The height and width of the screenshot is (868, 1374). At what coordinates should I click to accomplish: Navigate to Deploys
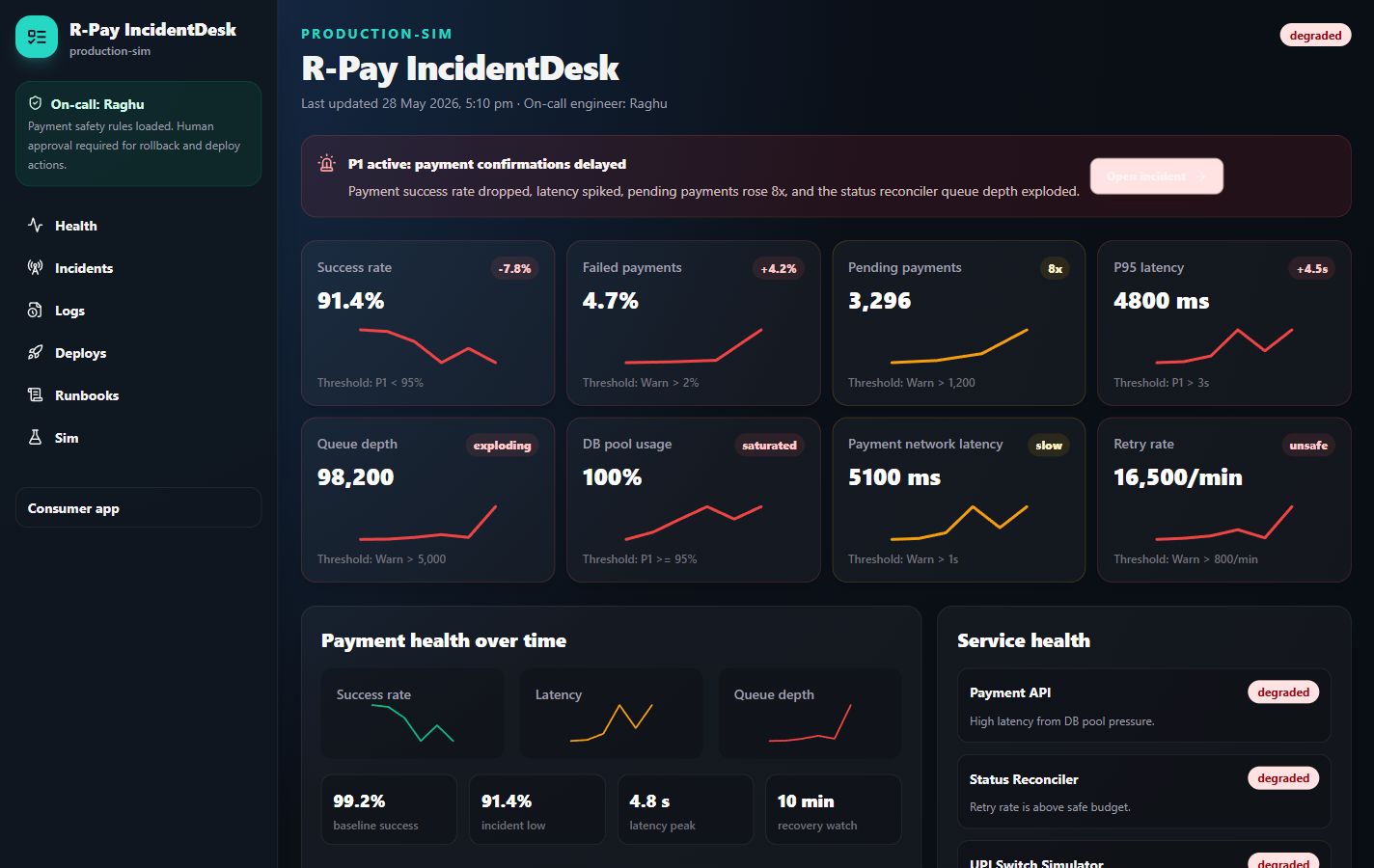click(138, 353)
